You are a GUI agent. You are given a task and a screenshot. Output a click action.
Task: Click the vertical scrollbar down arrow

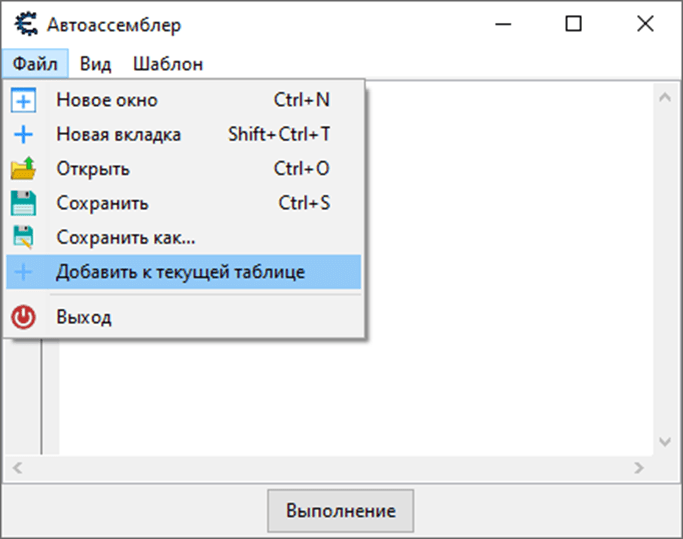[665, 442]
